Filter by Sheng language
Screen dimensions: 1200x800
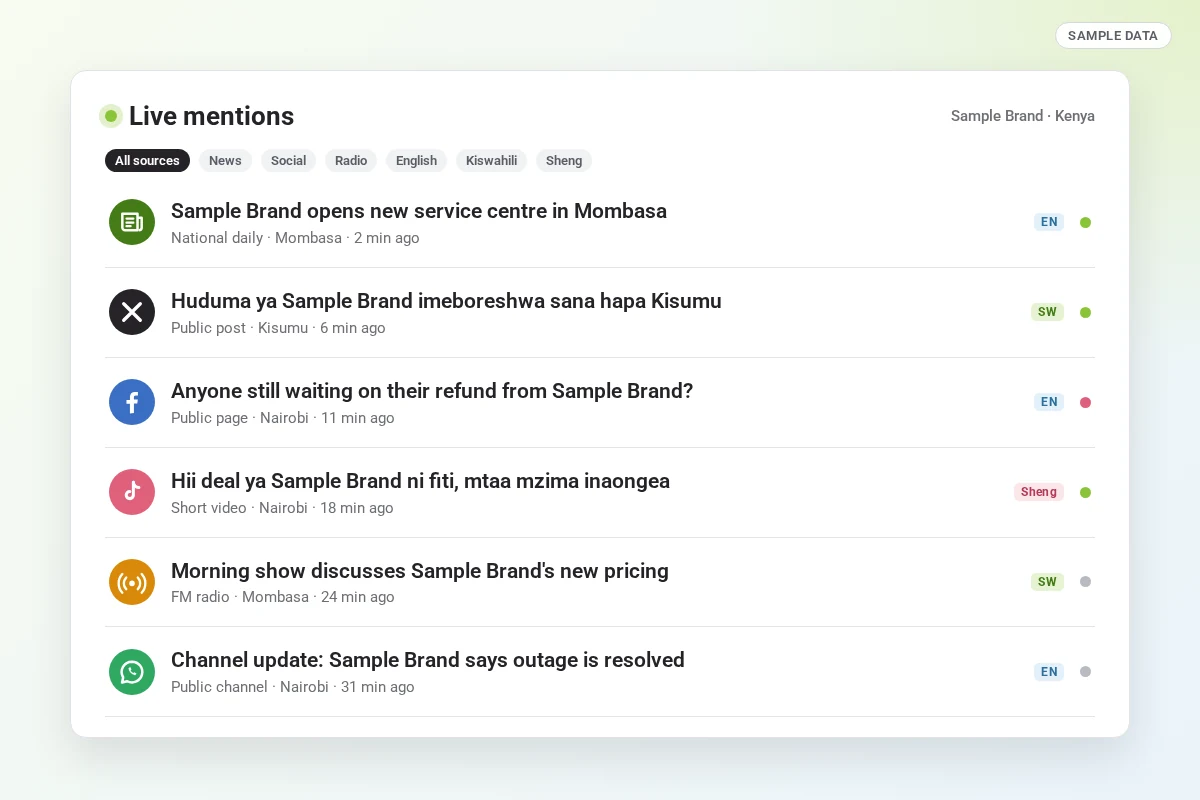click(564, 160)
